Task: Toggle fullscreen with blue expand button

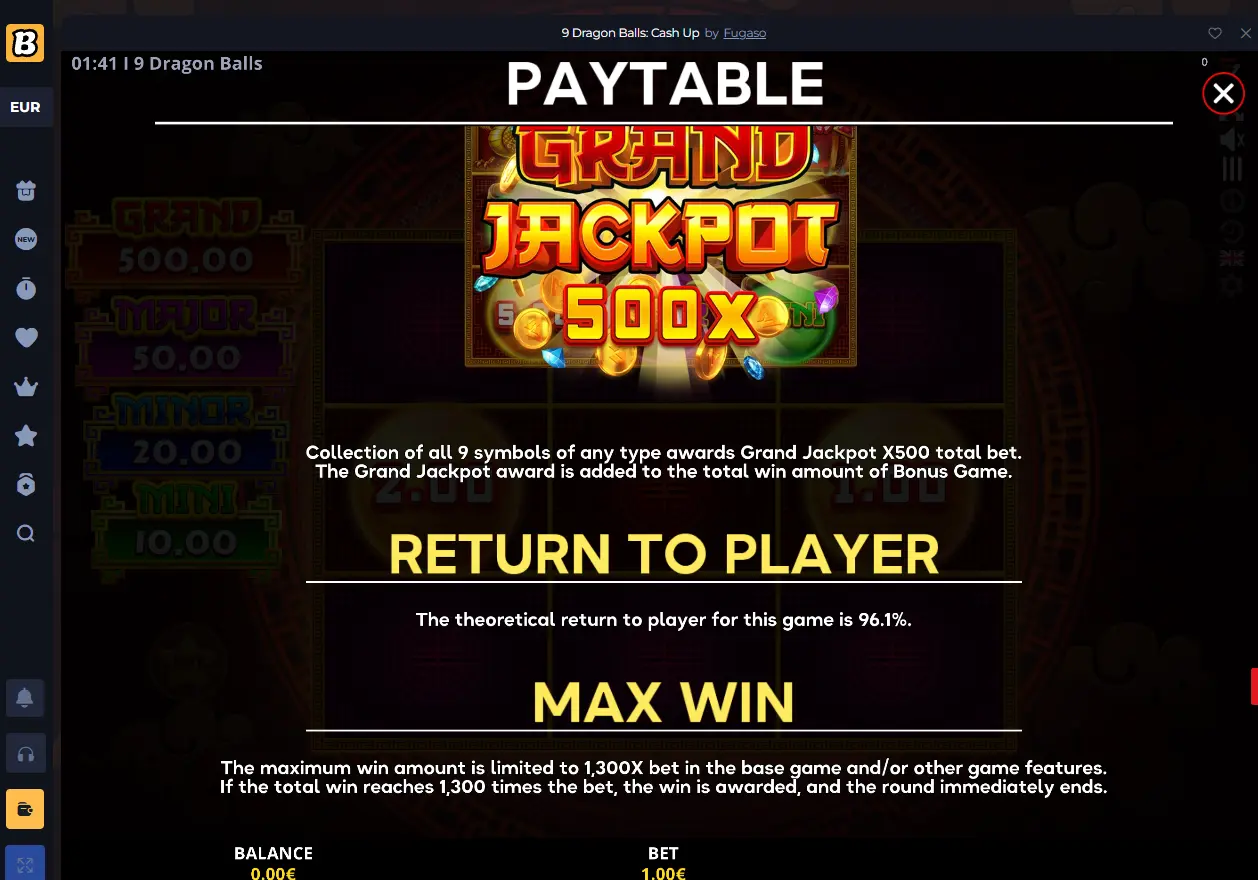Action: [x=25, y=863]
